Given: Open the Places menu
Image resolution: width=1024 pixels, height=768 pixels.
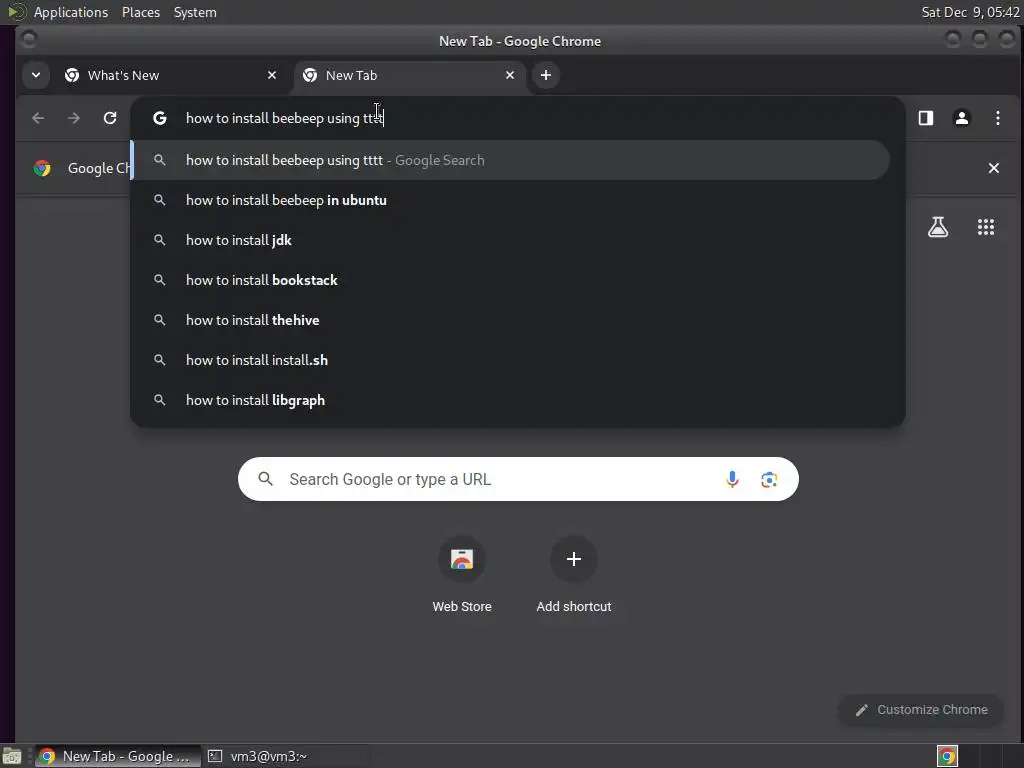Looking at the screenshot, I should click(x=141, y=12).
